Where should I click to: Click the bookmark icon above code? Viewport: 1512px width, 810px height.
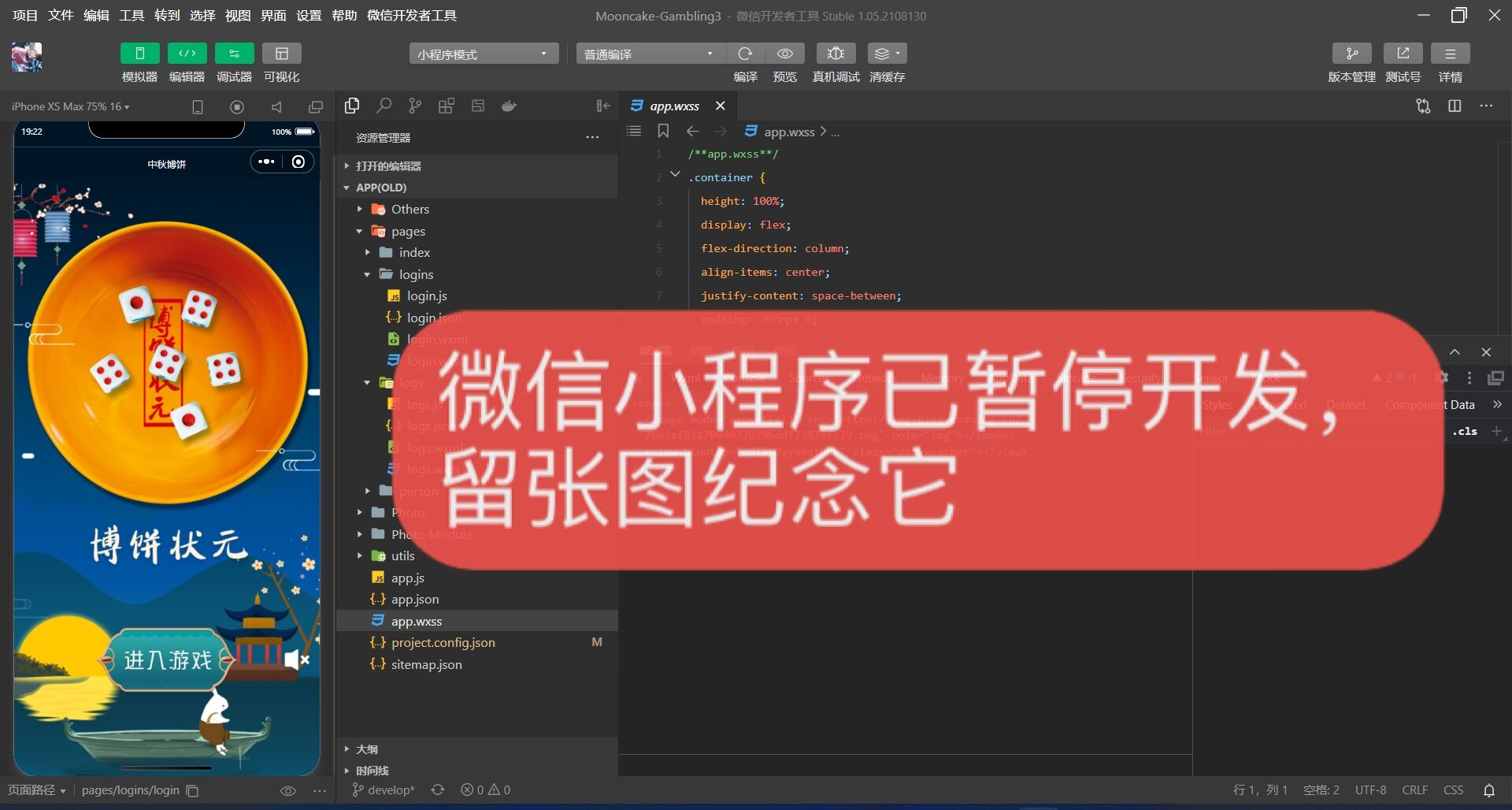tap(663, 131)
